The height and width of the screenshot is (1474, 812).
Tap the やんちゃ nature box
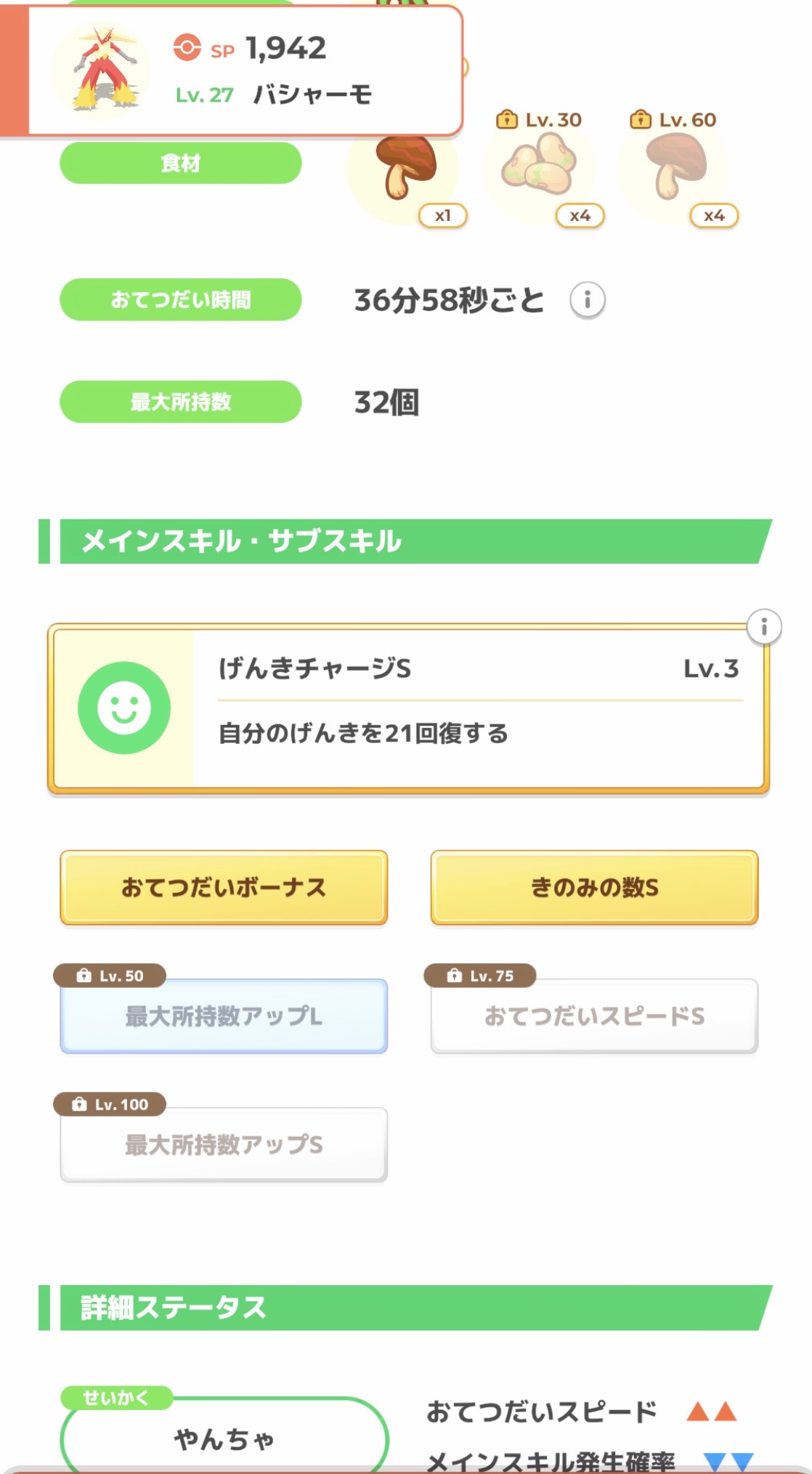pyautogui.click(x=224, y=1437)
